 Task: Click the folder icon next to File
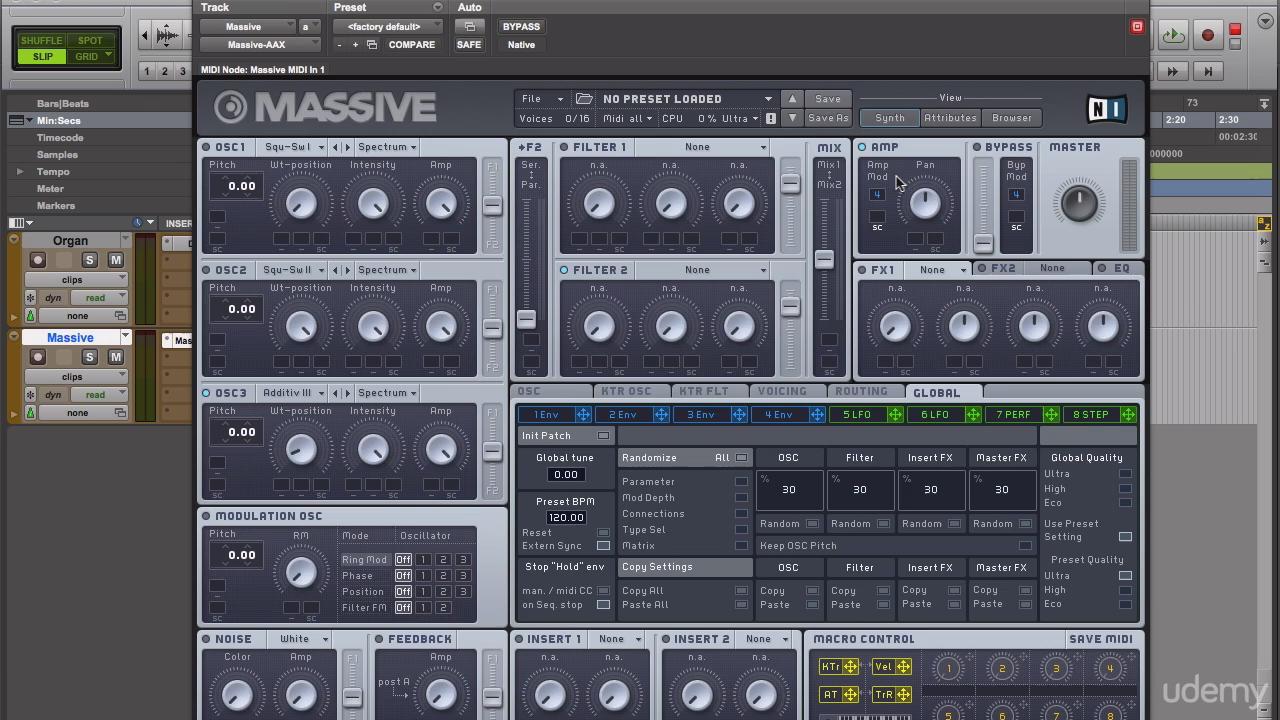click(x=585, y=98)
